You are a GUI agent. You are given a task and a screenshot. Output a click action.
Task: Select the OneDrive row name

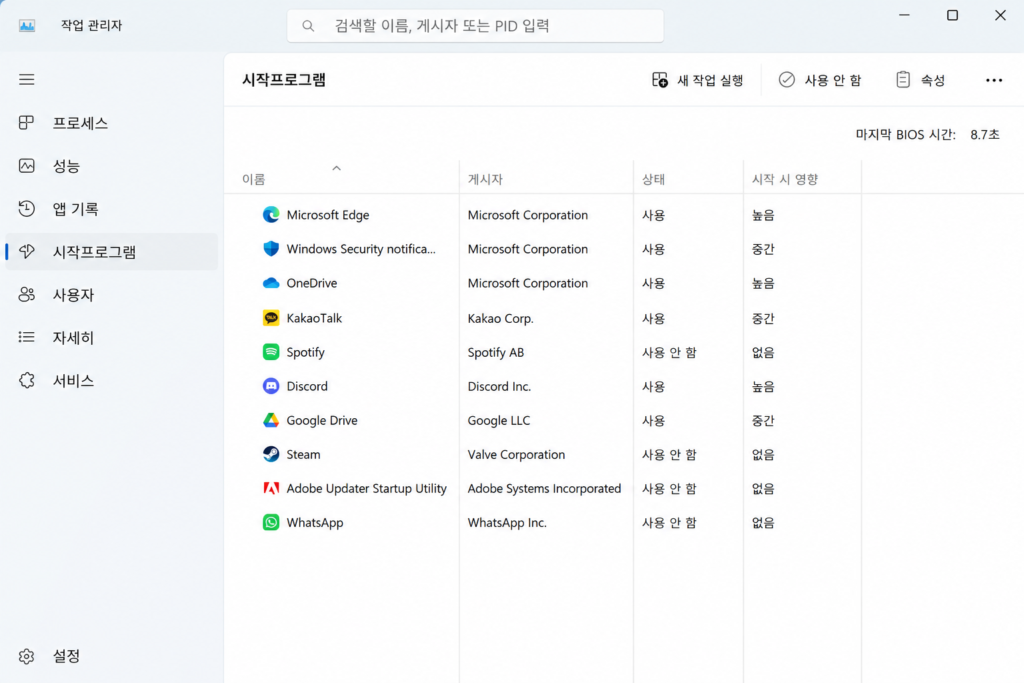pos(312,283)
